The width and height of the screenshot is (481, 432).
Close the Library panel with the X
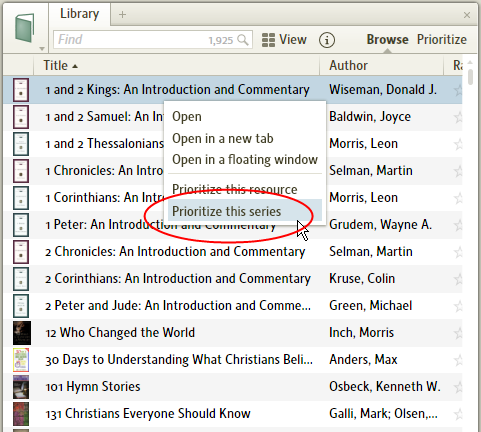(467, 15)
